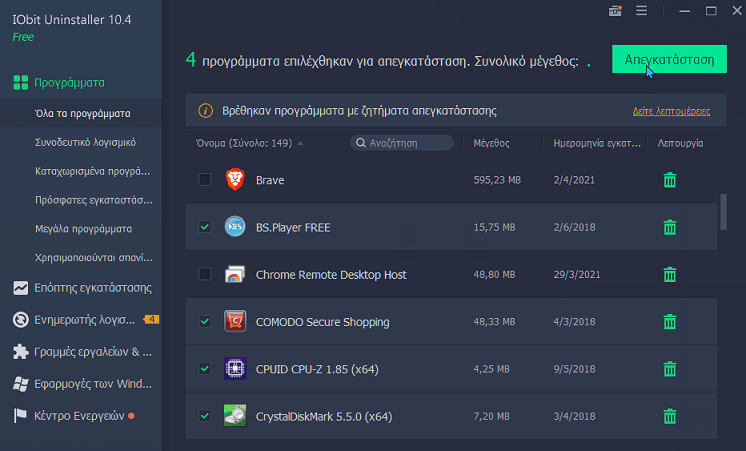Enable the Chrome Remote Desktop Host checkbox
The width and height of the screenshot is (746, 451).
coord(205,274)
